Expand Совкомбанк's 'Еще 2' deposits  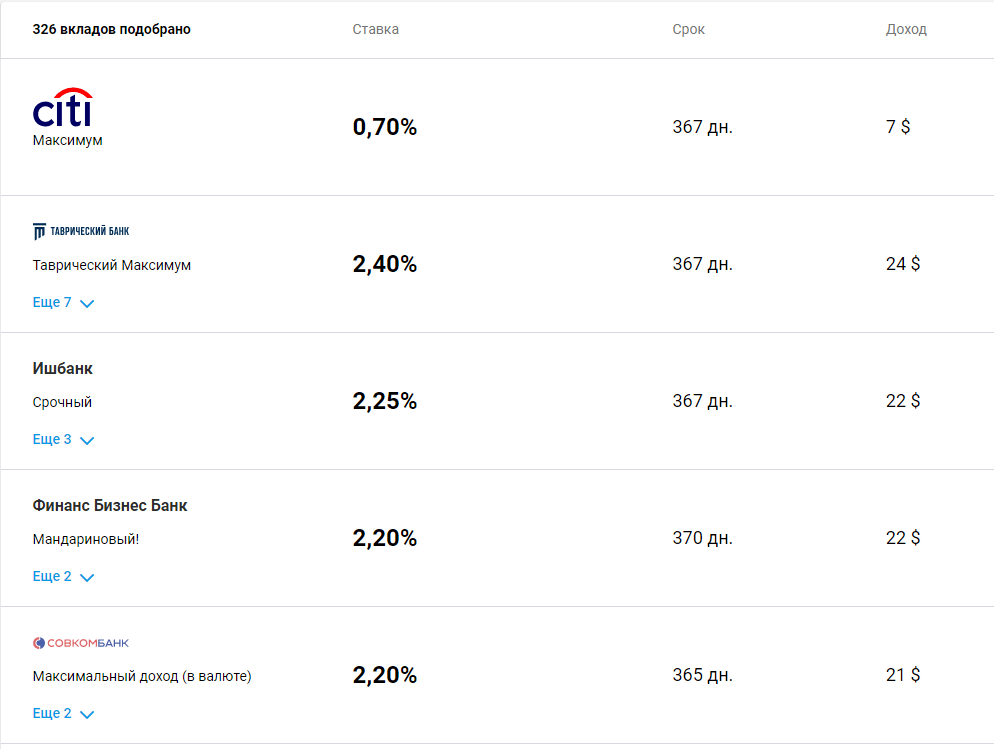[53, 713]
